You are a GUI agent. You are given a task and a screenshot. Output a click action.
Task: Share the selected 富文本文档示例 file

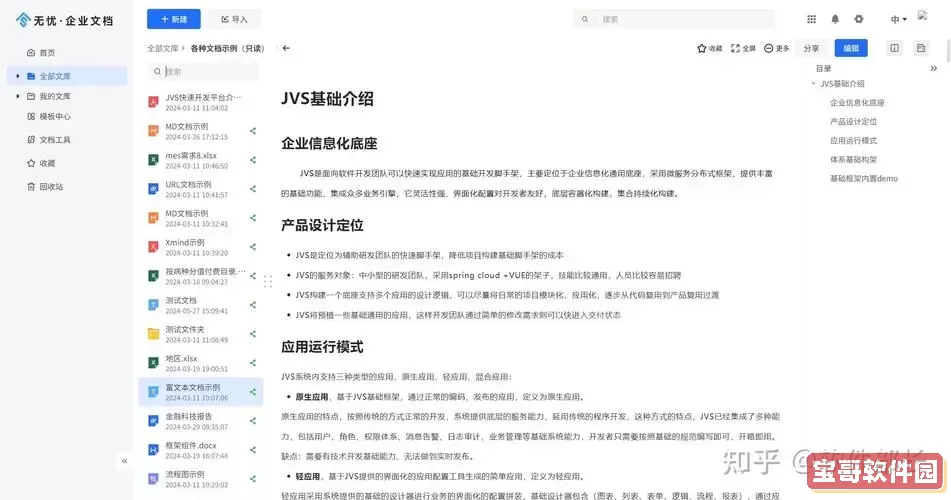point(253,392)
